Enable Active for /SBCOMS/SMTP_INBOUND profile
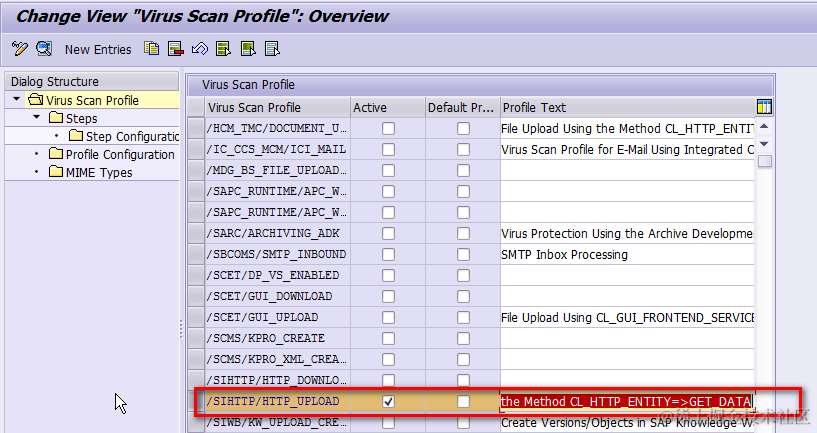The width and height of the screenshot is (817, 433). [388, 254]
